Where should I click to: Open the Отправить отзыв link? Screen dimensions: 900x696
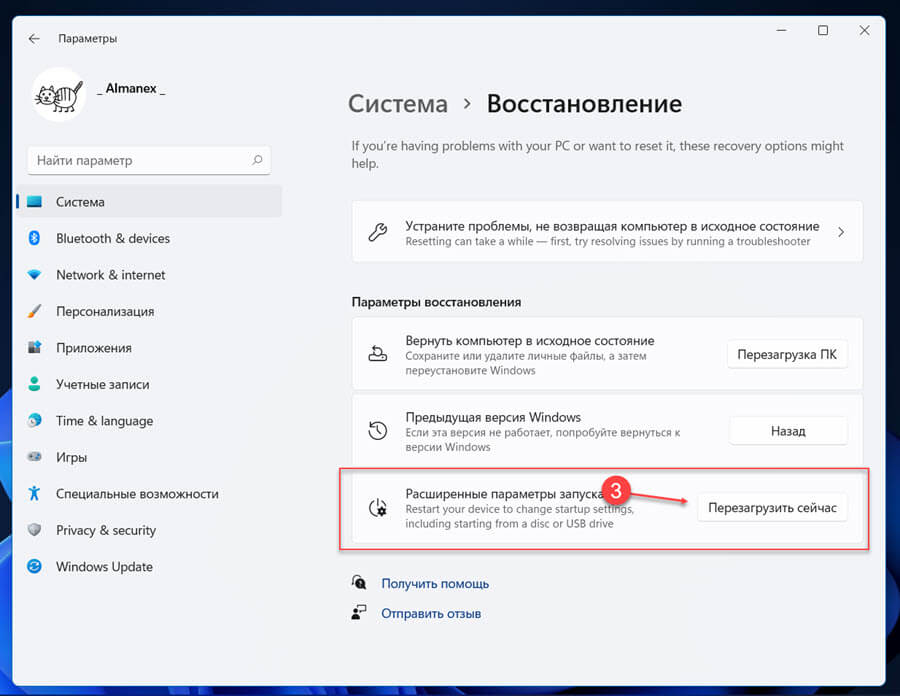point(431,613)
